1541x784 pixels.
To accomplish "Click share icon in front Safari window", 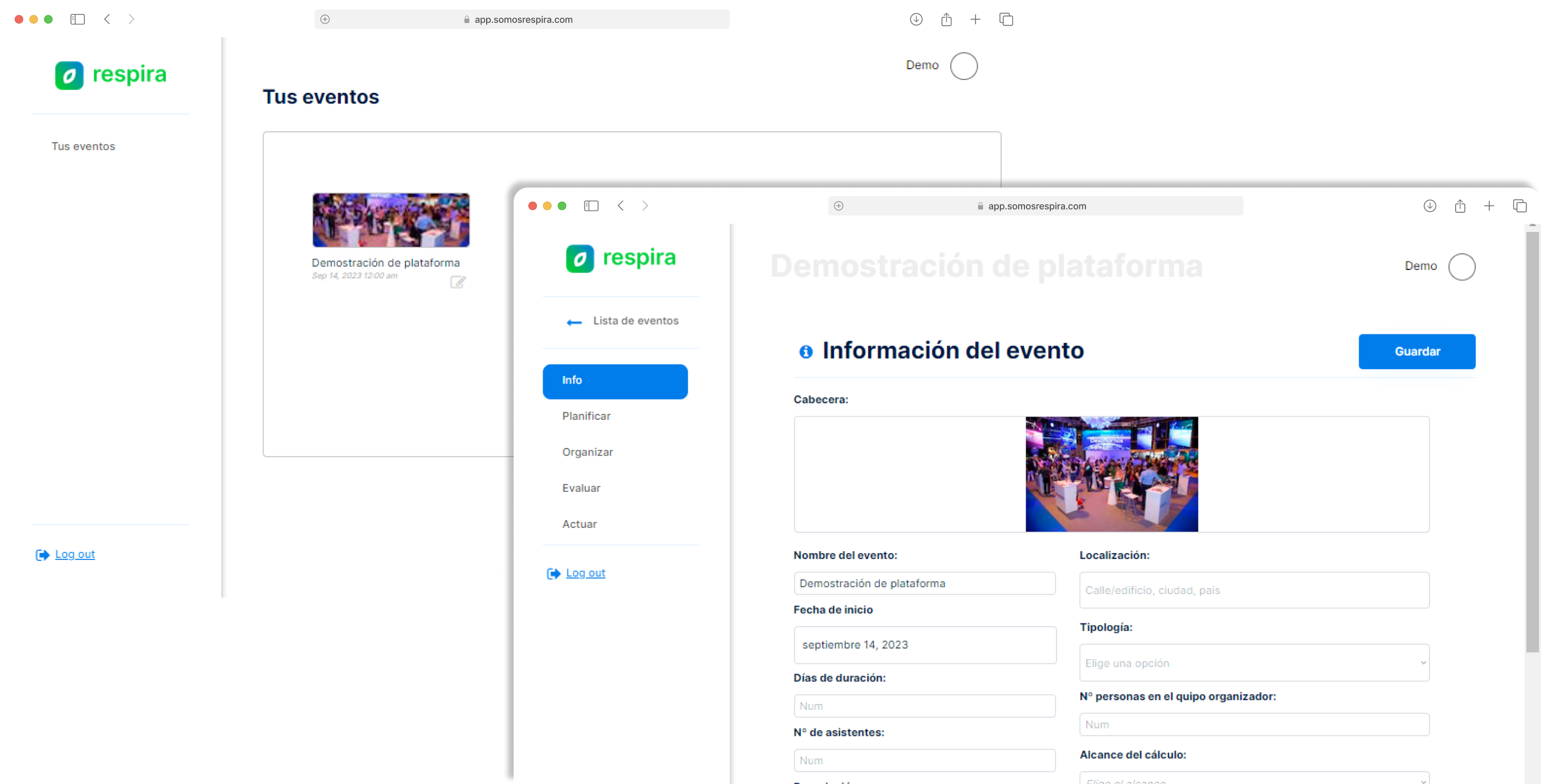I will point(1460,206).
